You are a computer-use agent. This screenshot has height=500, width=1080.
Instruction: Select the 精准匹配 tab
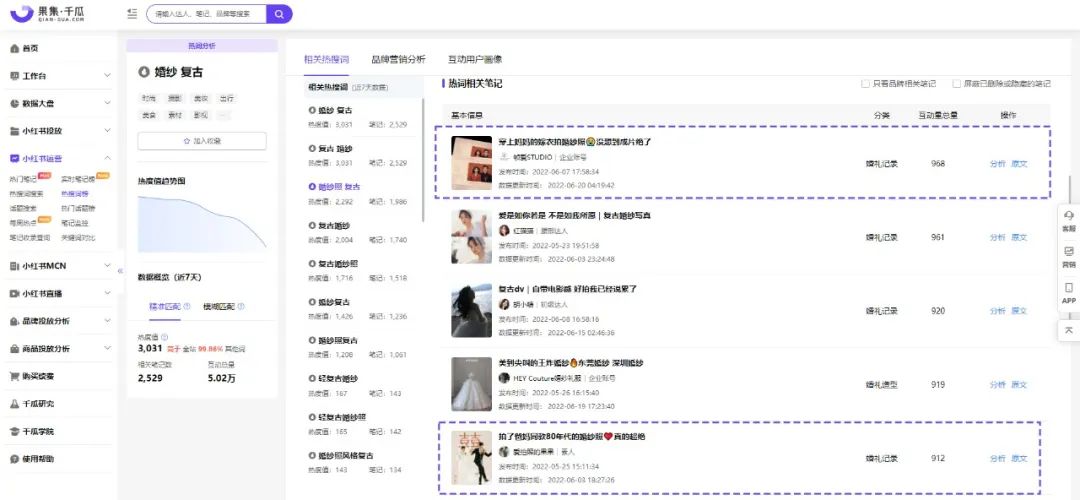tap(165, 306)
